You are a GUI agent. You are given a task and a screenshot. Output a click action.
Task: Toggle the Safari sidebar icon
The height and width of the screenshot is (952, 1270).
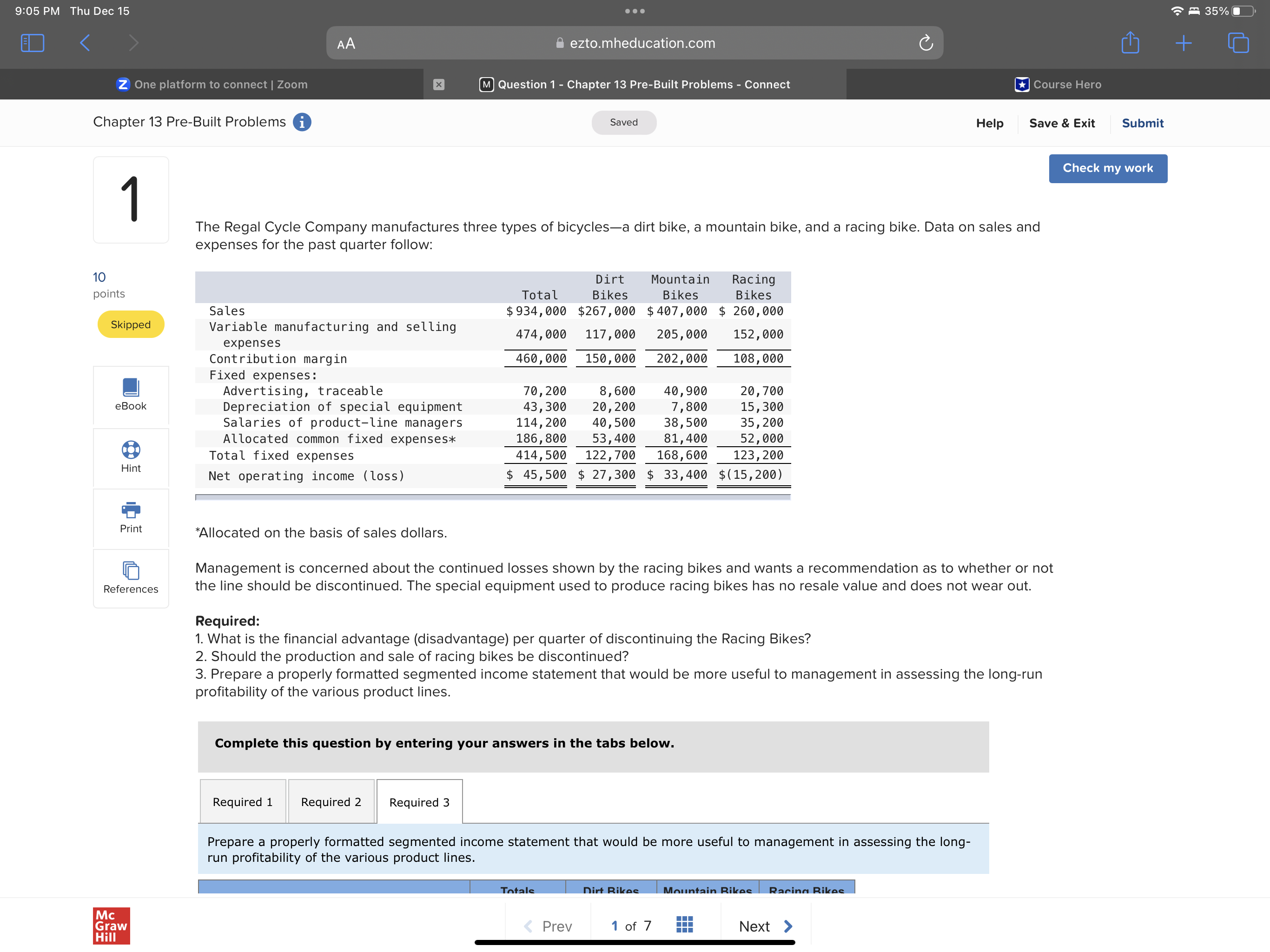32,43
